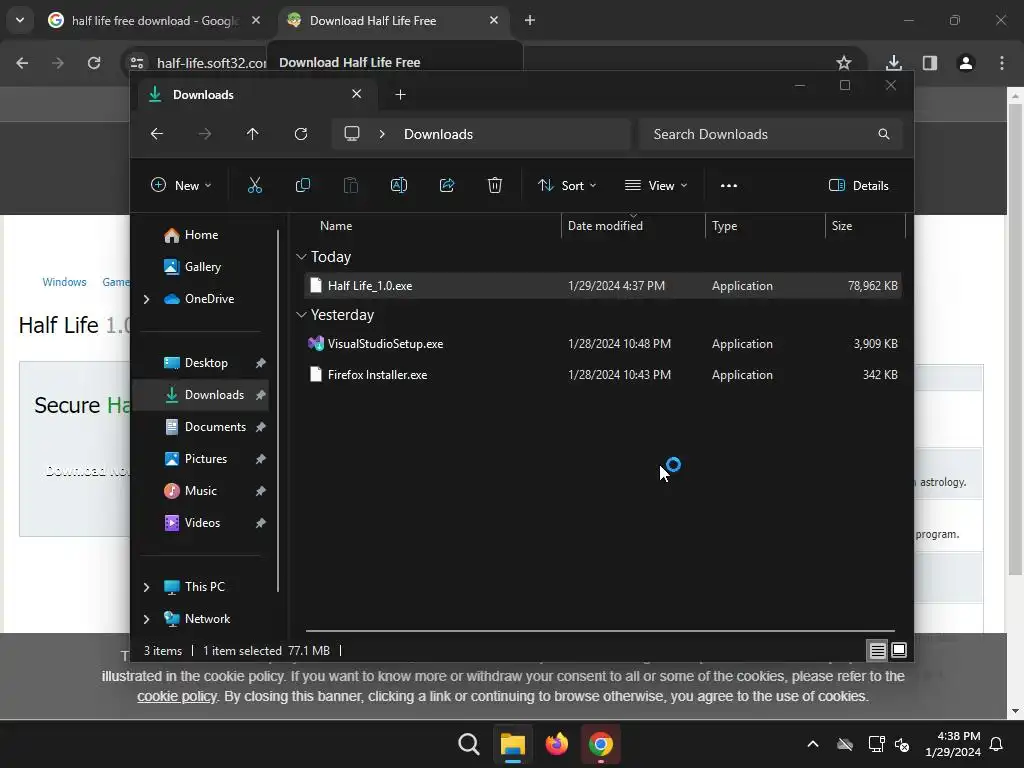Toggle Chrome side panel
This screenshot has width=1024, height=768.
pyautogui.click(x=930, y=63)
